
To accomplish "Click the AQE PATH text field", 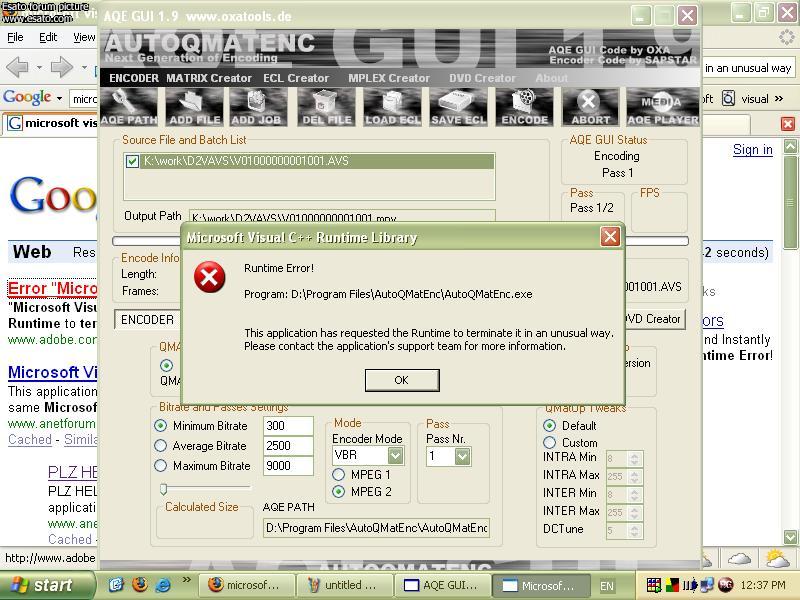I will pos(377,528).
